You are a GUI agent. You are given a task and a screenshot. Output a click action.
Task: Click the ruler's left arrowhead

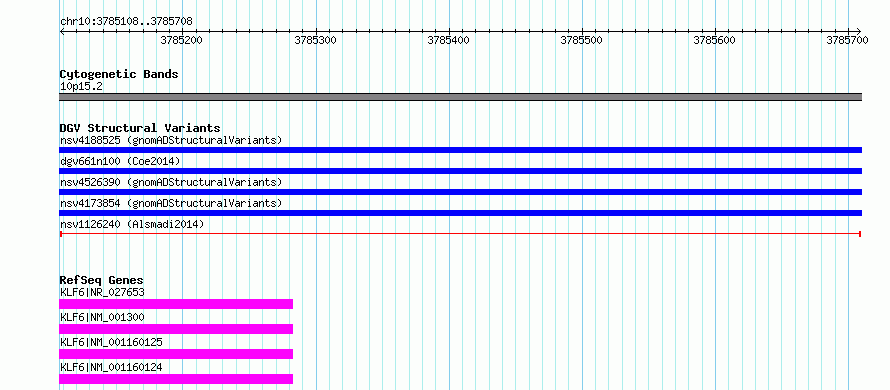point(62,31)
